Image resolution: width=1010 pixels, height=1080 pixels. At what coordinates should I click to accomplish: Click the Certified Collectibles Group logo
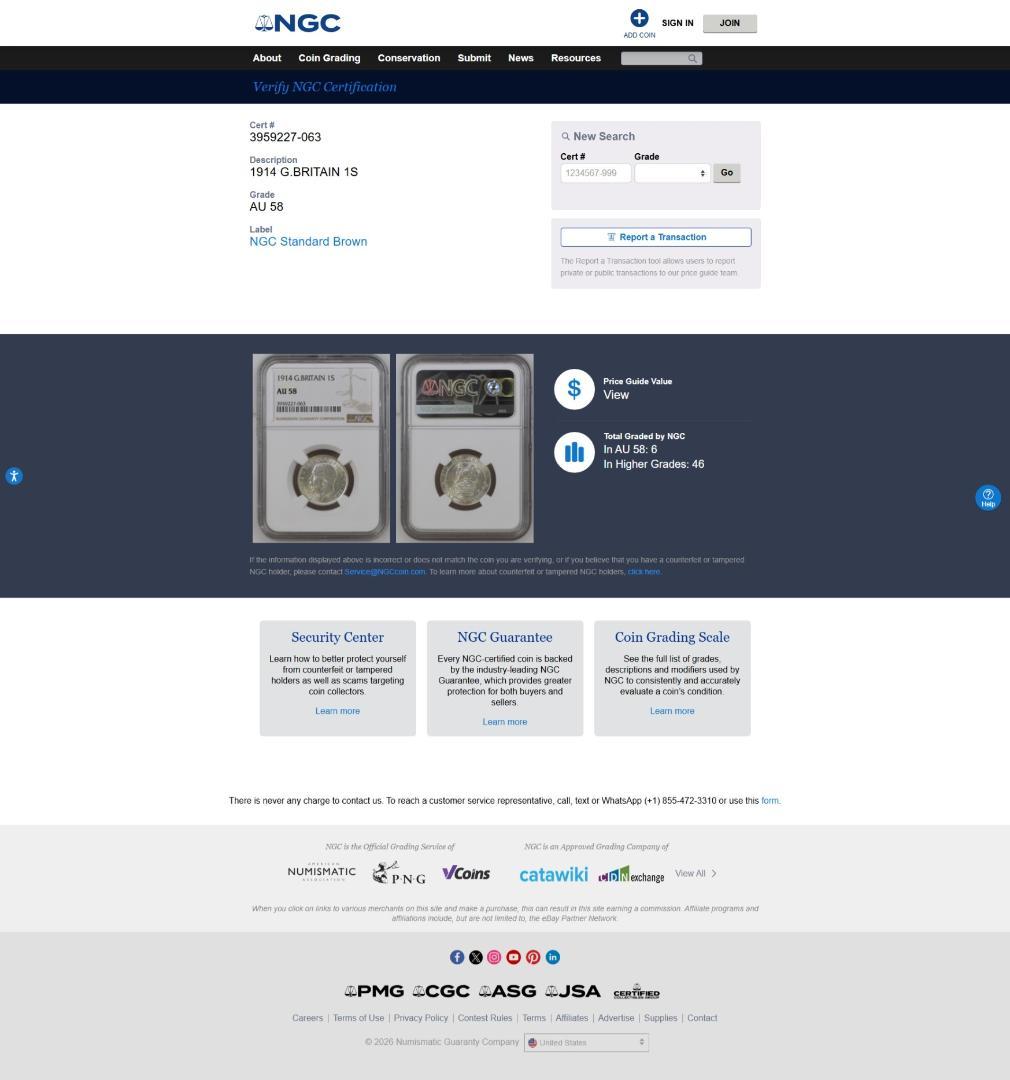(x=637, y=991)
